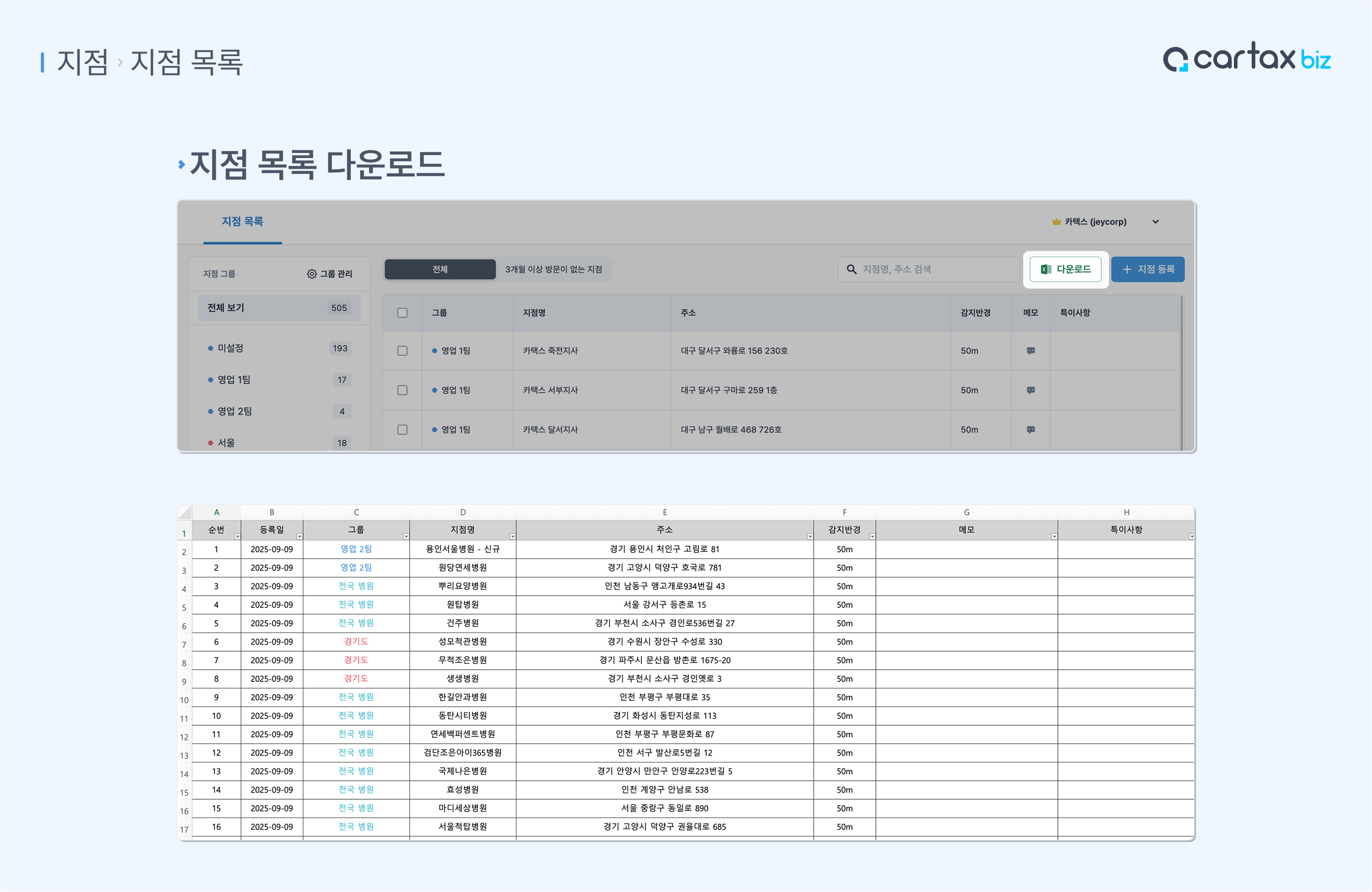Select the 영업 1팀 group in sidebar
The image size is (1372, 892).
278,380
